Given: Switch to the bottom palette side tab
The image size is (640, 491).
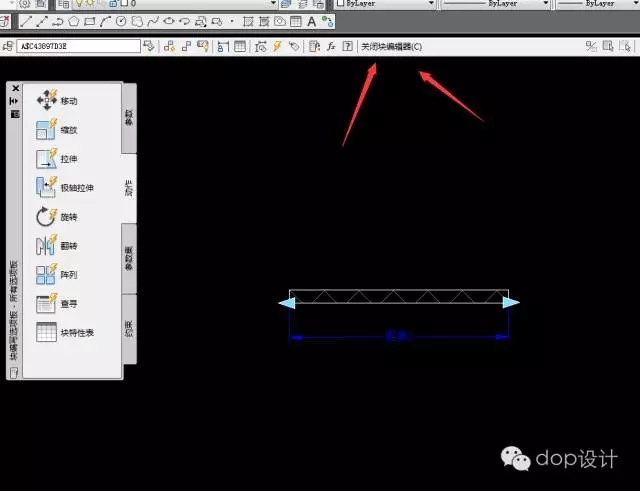Looking at the screenshot, I should [x=129, y=325].
